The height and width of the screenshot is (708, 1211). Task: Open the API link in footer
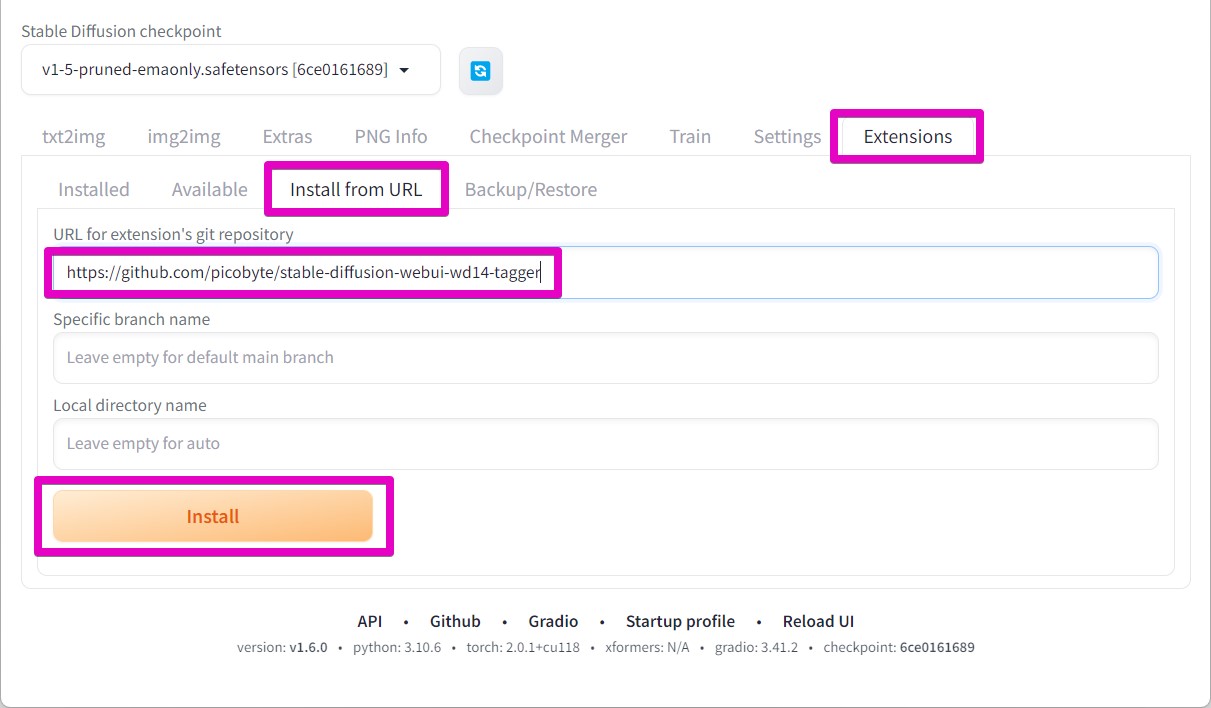tap(370, 621)
